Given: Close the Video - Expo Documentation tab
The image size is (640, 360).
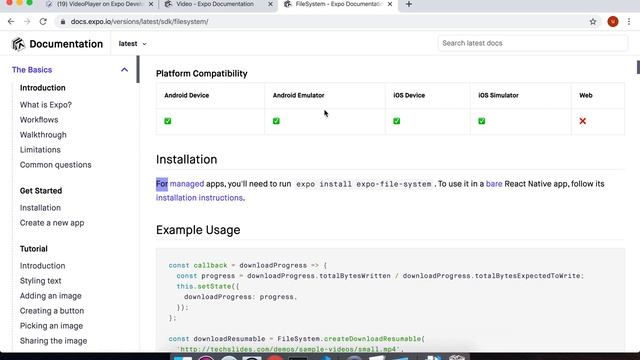Looking at the screenshot, I should coord(270,4).
